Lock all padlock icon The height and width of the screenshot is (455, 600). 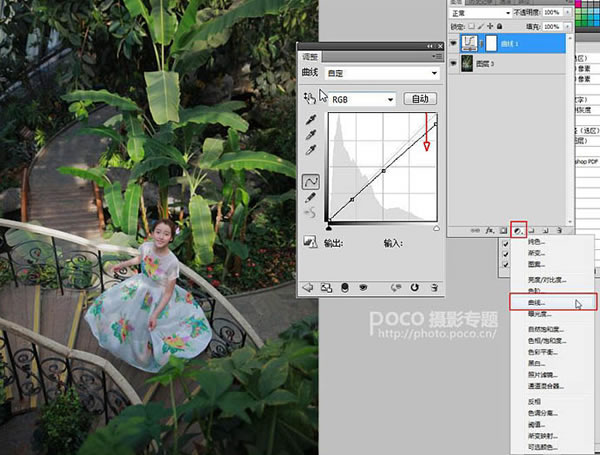499,26
